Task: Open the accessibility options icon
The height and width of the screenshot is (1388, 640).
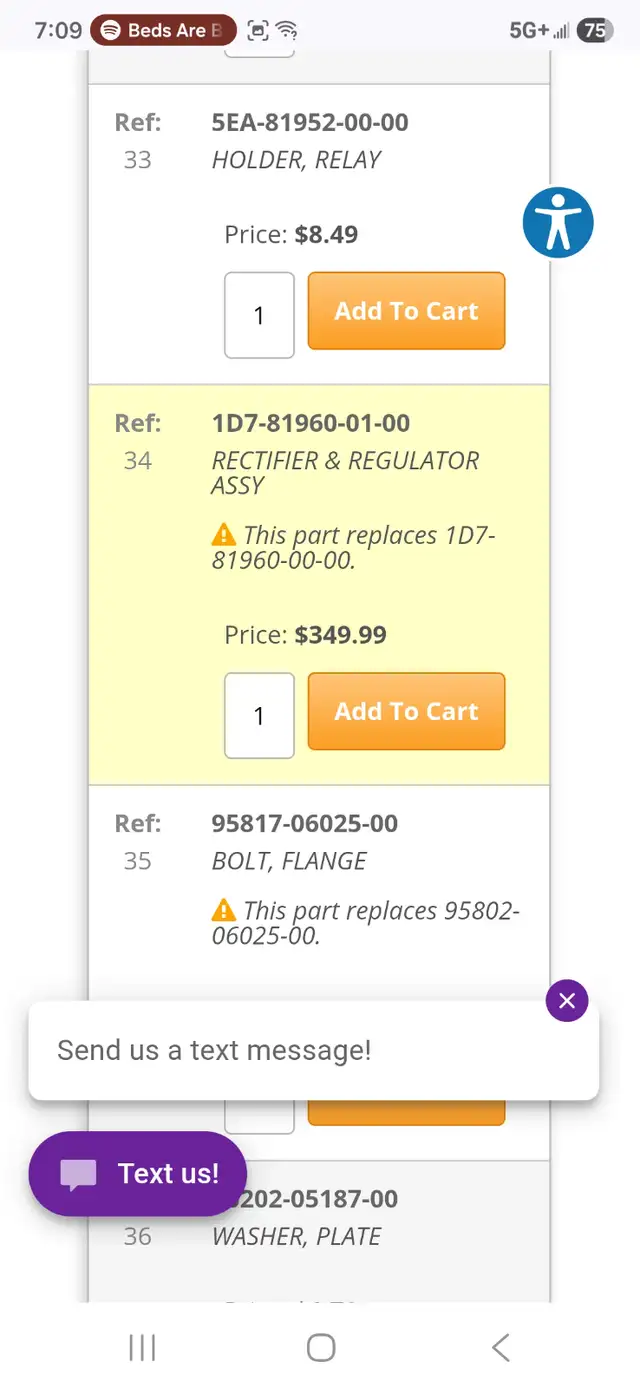Action: [x=558, y=222]
